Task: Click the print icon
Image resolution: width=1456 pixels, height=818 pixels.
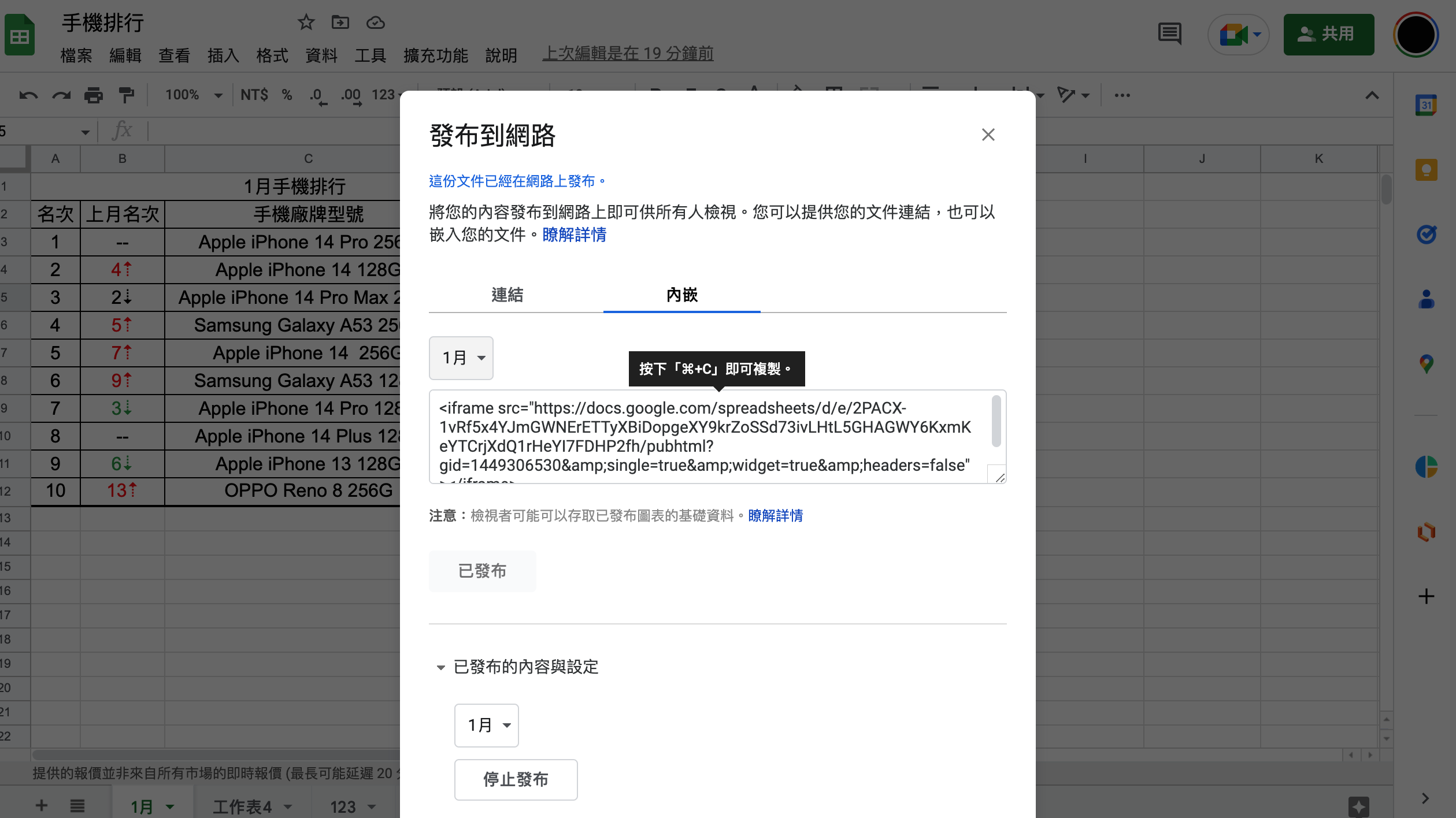Action: (94, 95)
